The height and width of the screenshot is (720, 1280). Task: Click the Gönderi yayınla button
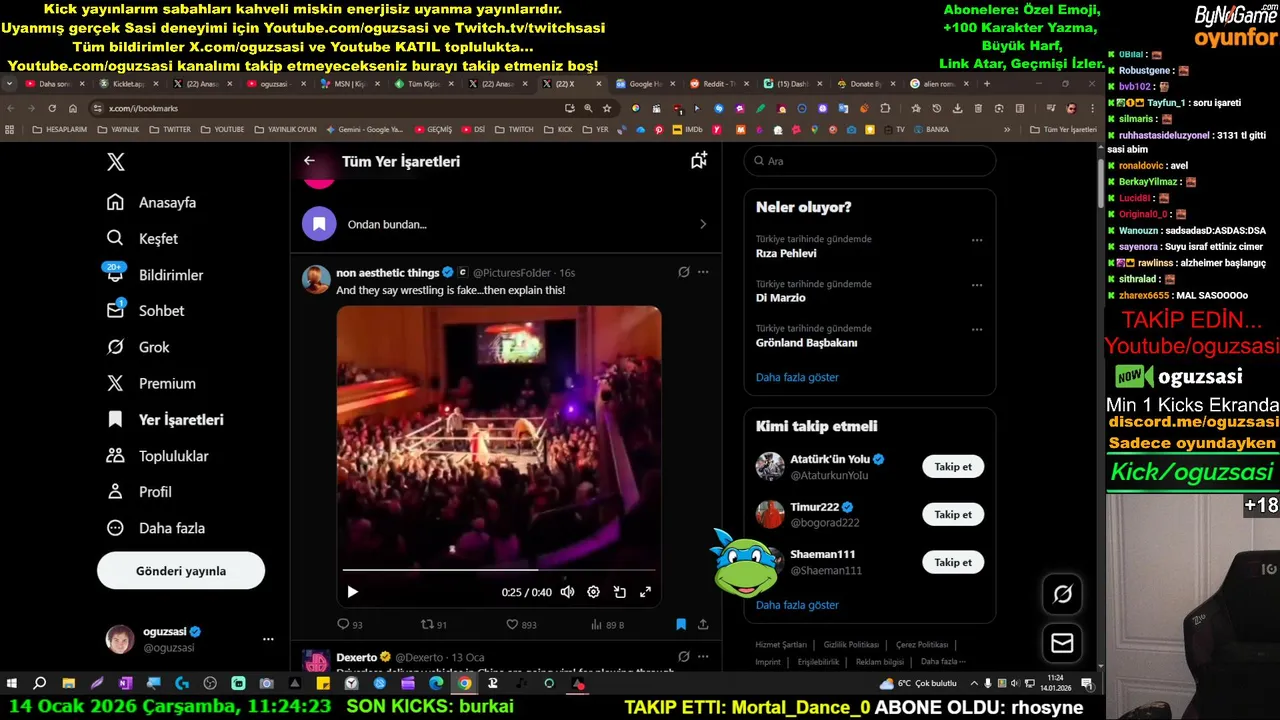tap(181, 571)
